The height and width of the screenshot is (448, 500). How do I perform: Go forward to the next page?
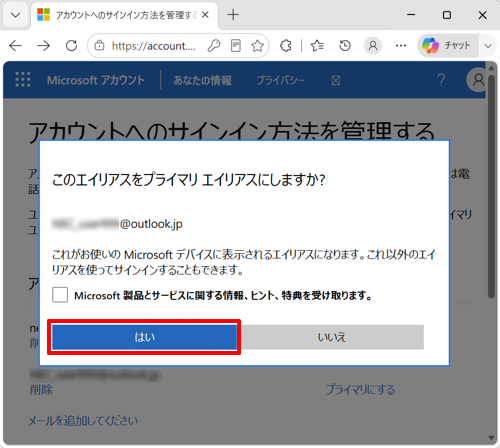click(44, 45)
